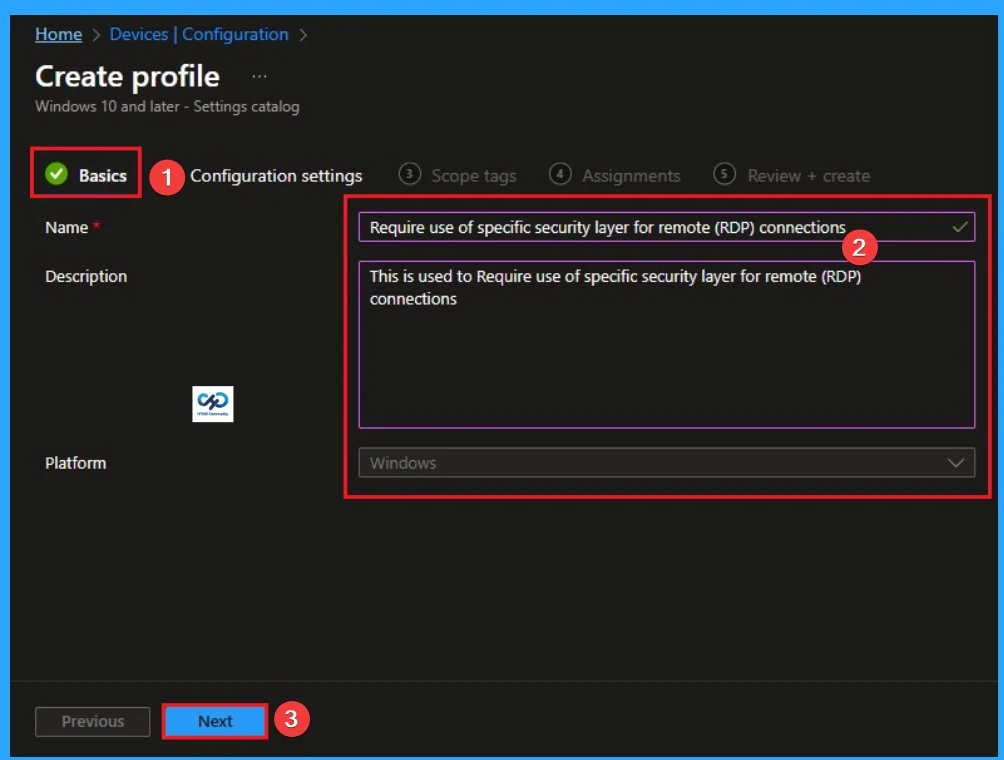Click the green validation check in Name field
Image resolution: width=1004 pixels, height=760 pixels.
pos(959,227)
